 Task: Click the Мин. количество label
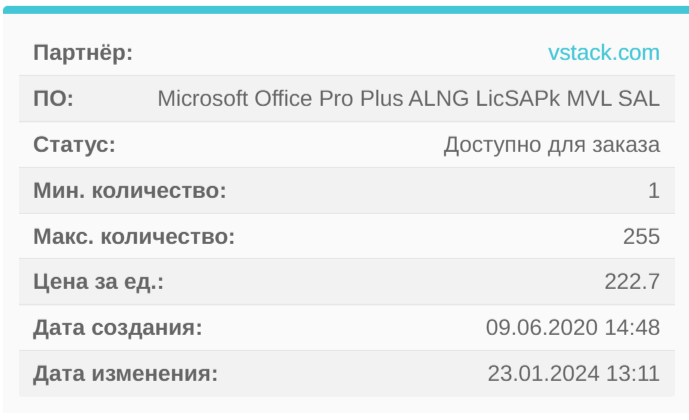tap(130, 191)
